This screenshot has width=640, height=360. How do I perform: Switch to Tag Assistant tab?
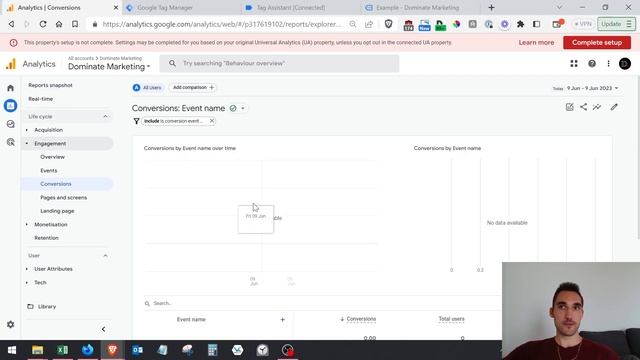[x=301, y=8]
